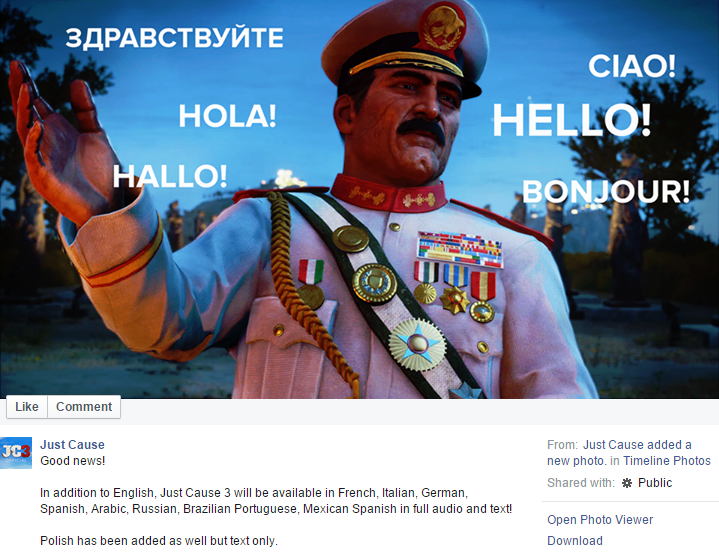This screenshot has height=559, width=719.
Task: Open the Timeline Photos album link
Action: point(667,461)
